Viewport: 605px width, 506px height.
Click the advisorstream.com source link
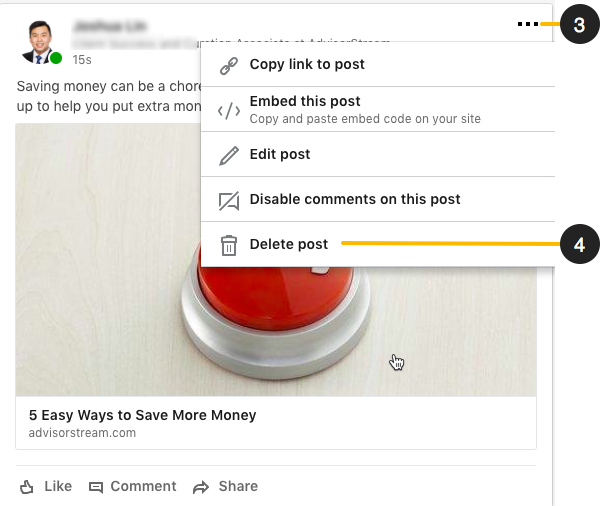pyautogui.click(x=82, y=433)
